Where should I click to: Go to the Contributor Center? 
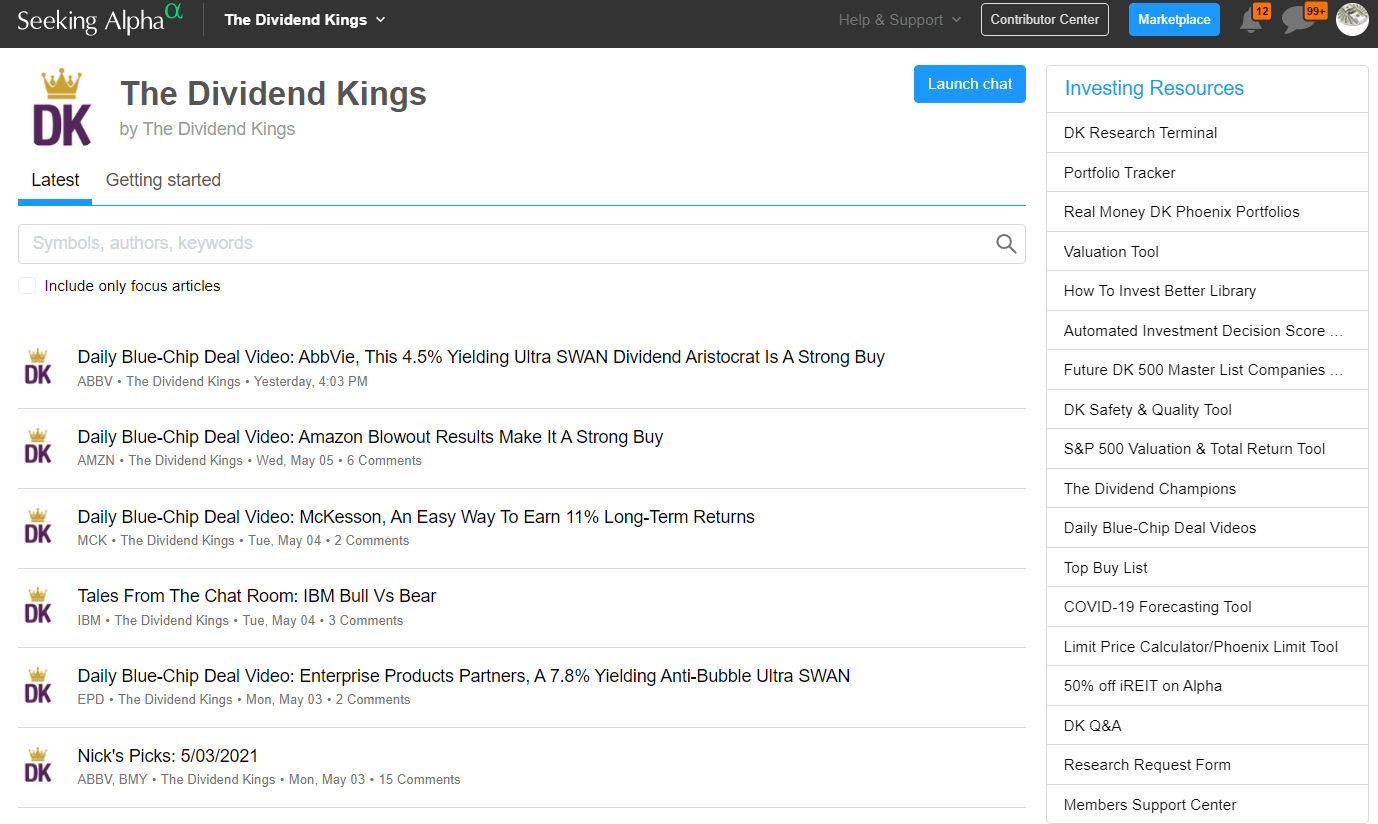pos(1044,20)
